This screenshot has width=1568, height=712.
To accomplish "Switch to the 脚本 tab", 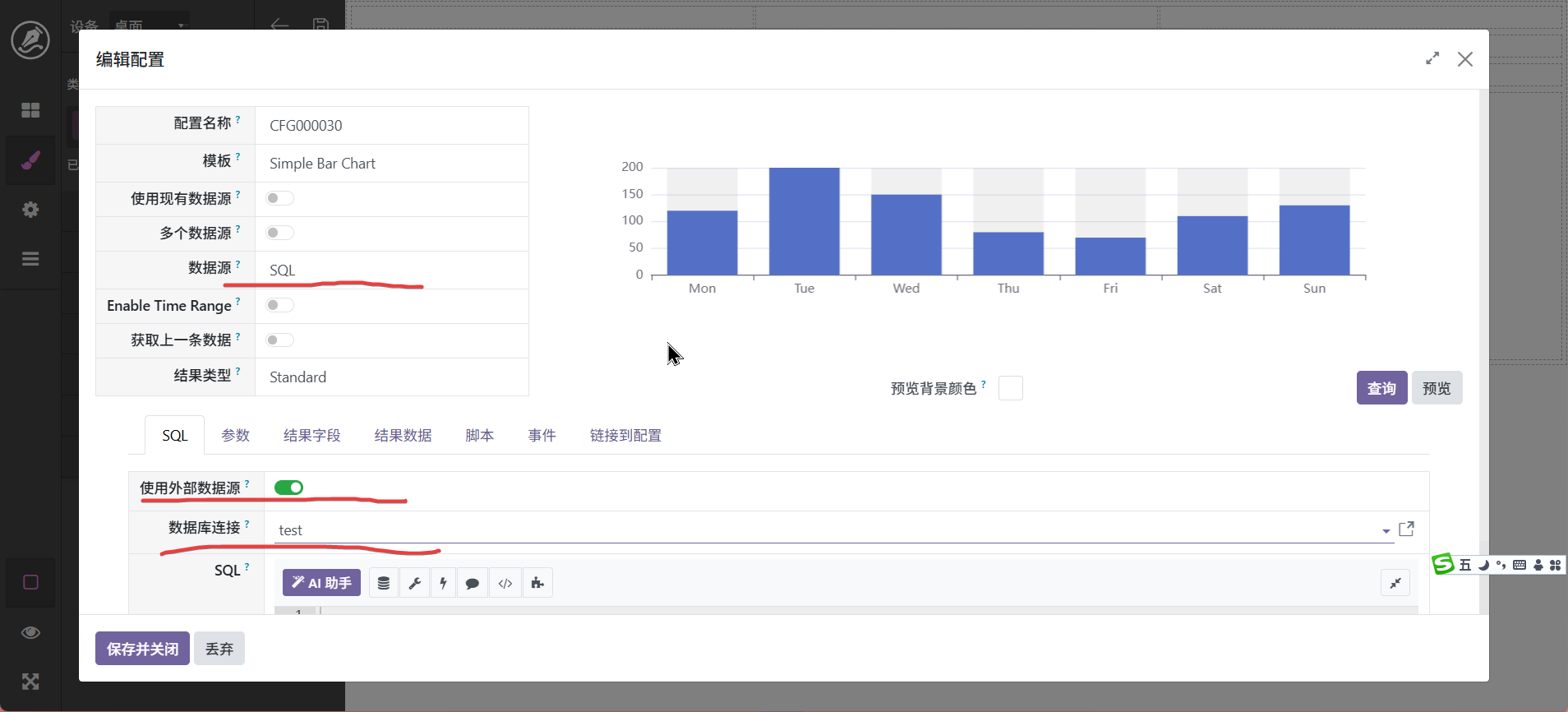I will pos(479,436).
